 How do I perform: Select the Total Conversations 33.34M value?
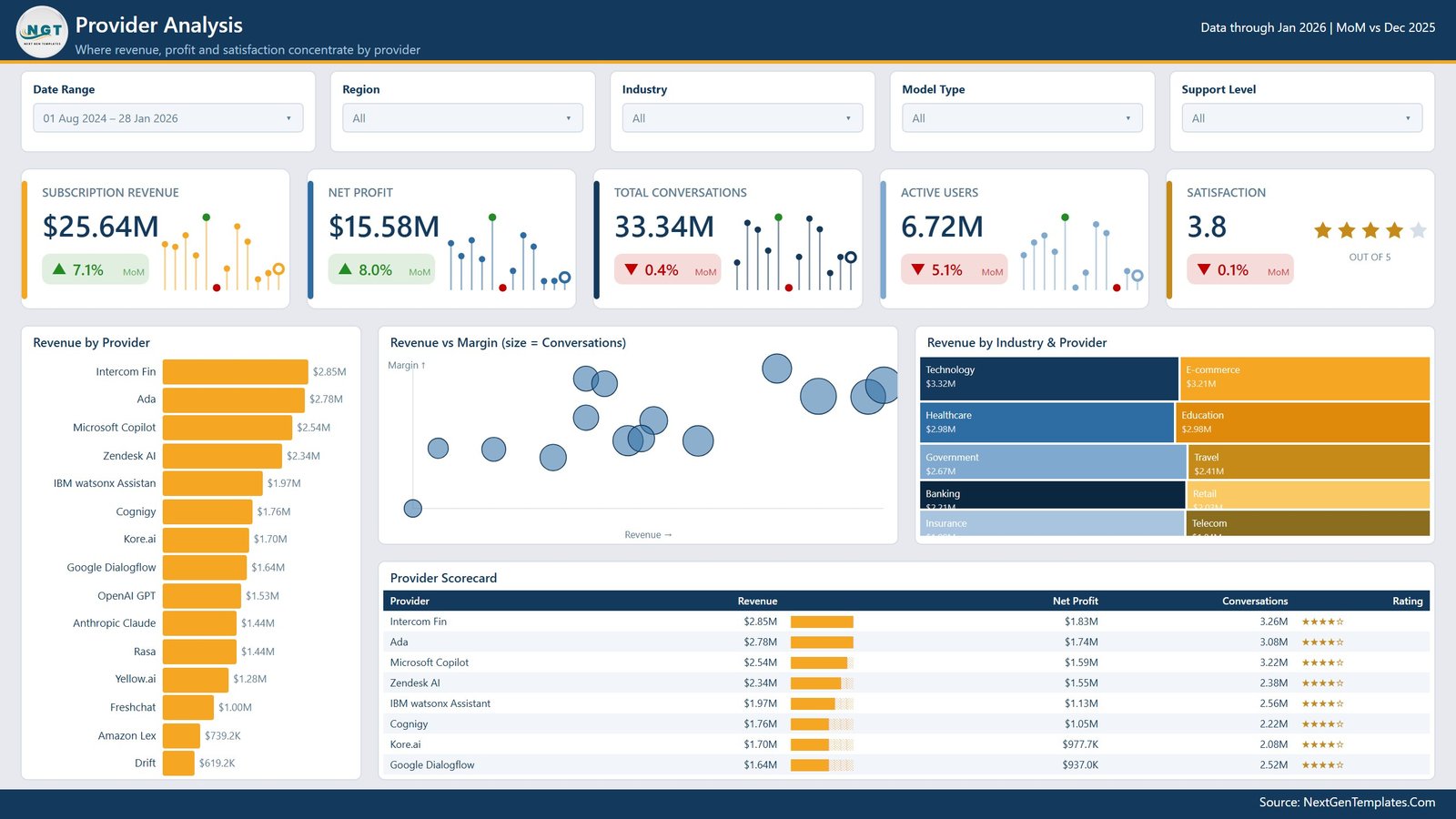coord(664,227)
